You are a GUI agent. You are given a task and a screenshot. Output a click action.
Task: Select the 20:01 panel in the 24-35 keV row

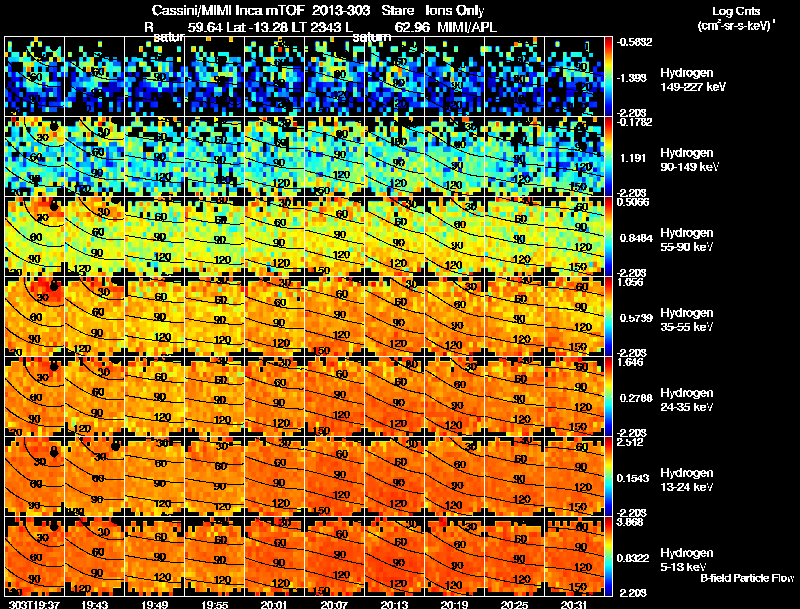click(274, 396)
